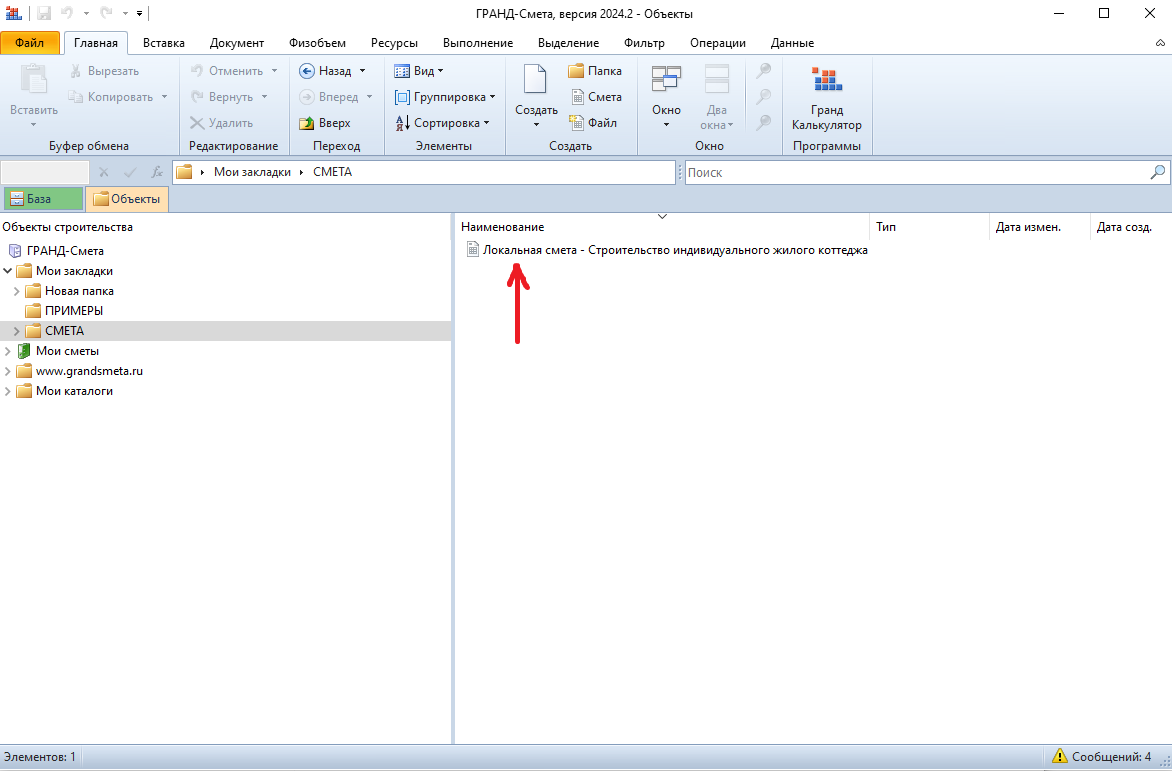Open the Сортировка dropdown
Image resolution: width=1172 pixels, height=771 pixels.
click(x=442, y=123)
